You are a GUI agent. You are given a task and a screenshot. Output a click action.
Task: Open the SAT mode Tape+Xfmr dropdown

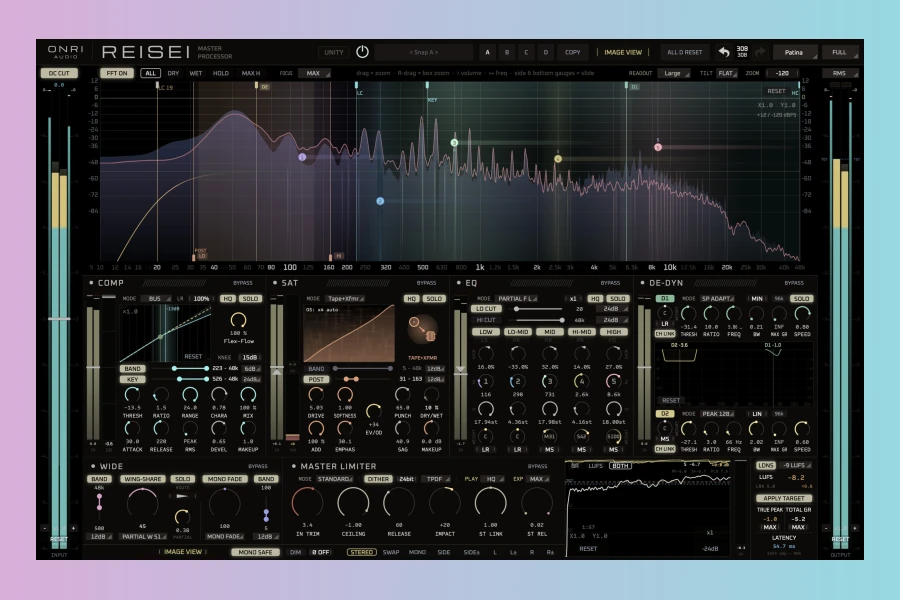point(346,299)
